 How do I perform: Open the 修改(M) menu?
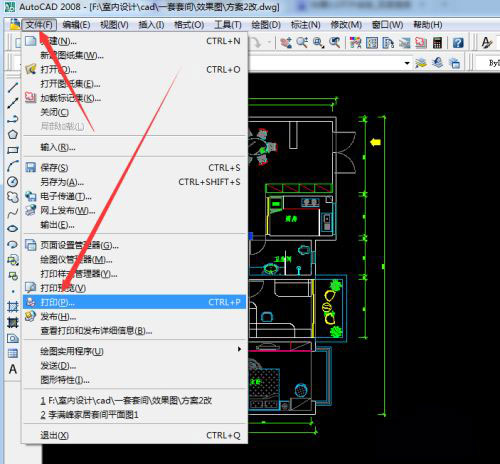click(x=346, y=25)
